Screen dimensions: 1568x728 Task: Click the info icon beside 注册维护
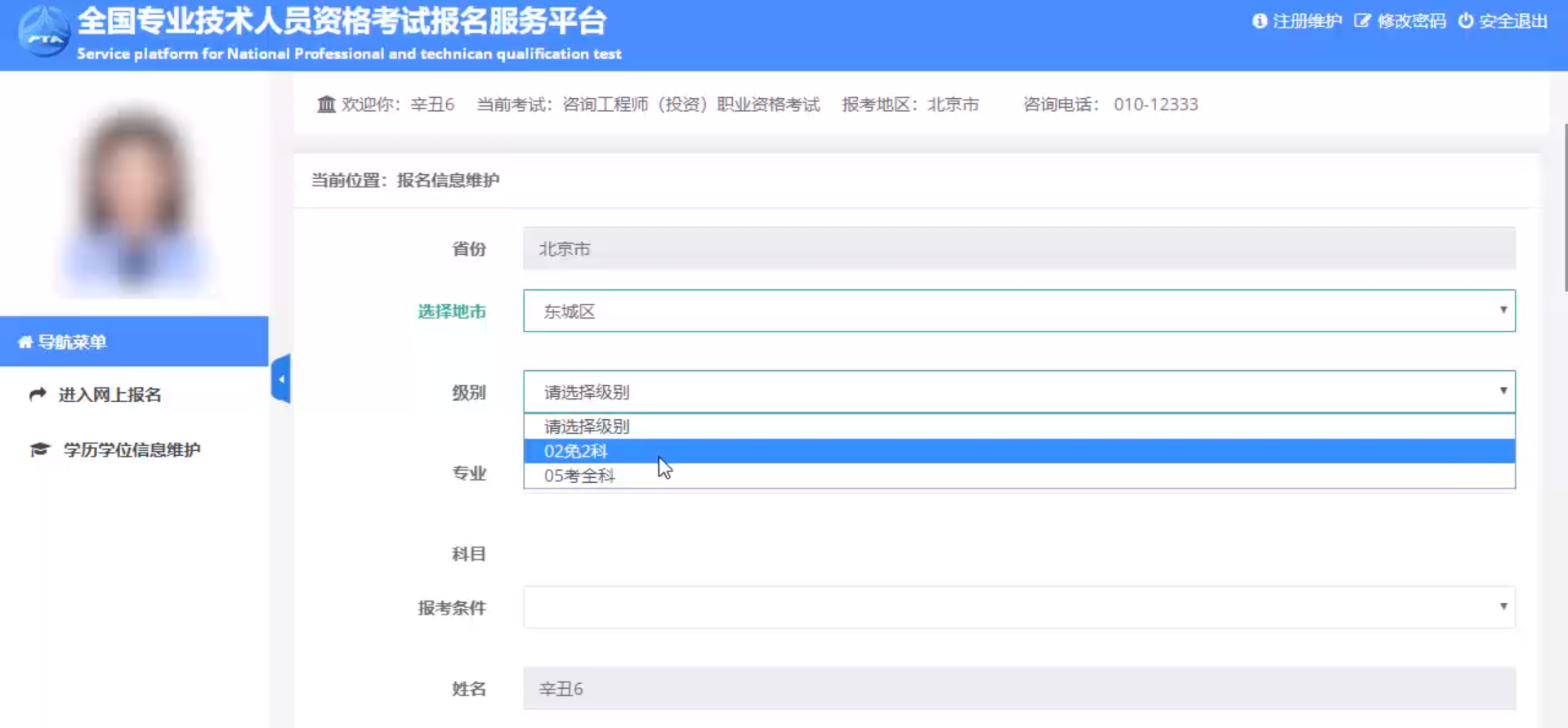[x=1259, y=21]
